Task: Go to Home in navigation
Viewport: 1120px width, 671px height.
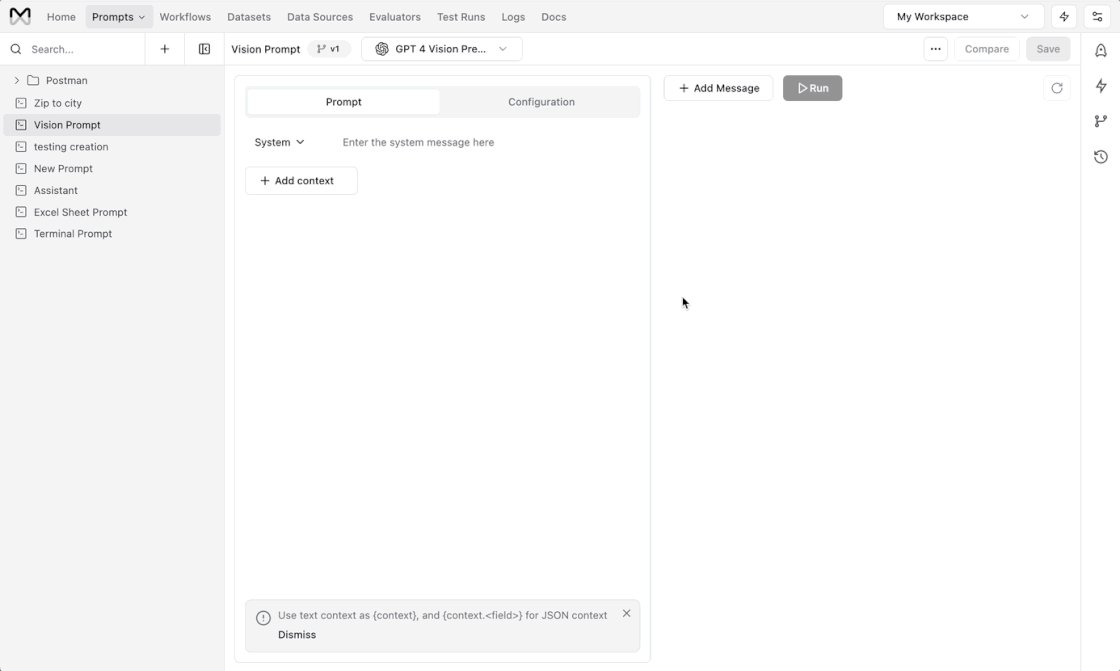Action: pyautogui.click(x=61, y=16)
